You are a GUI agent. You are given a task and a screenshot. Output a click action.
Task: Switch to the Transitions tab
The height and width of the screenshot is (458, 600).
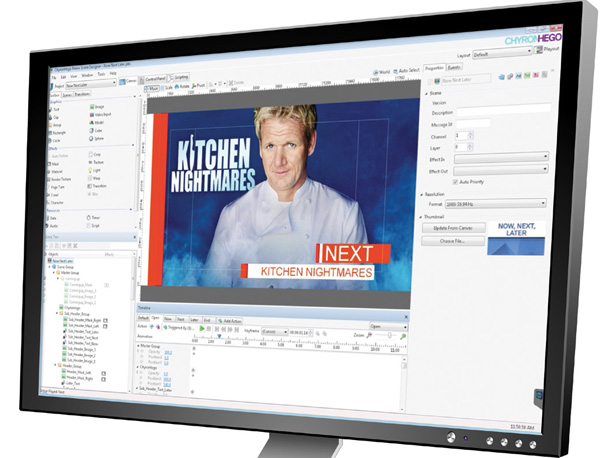tap(82, 94)
